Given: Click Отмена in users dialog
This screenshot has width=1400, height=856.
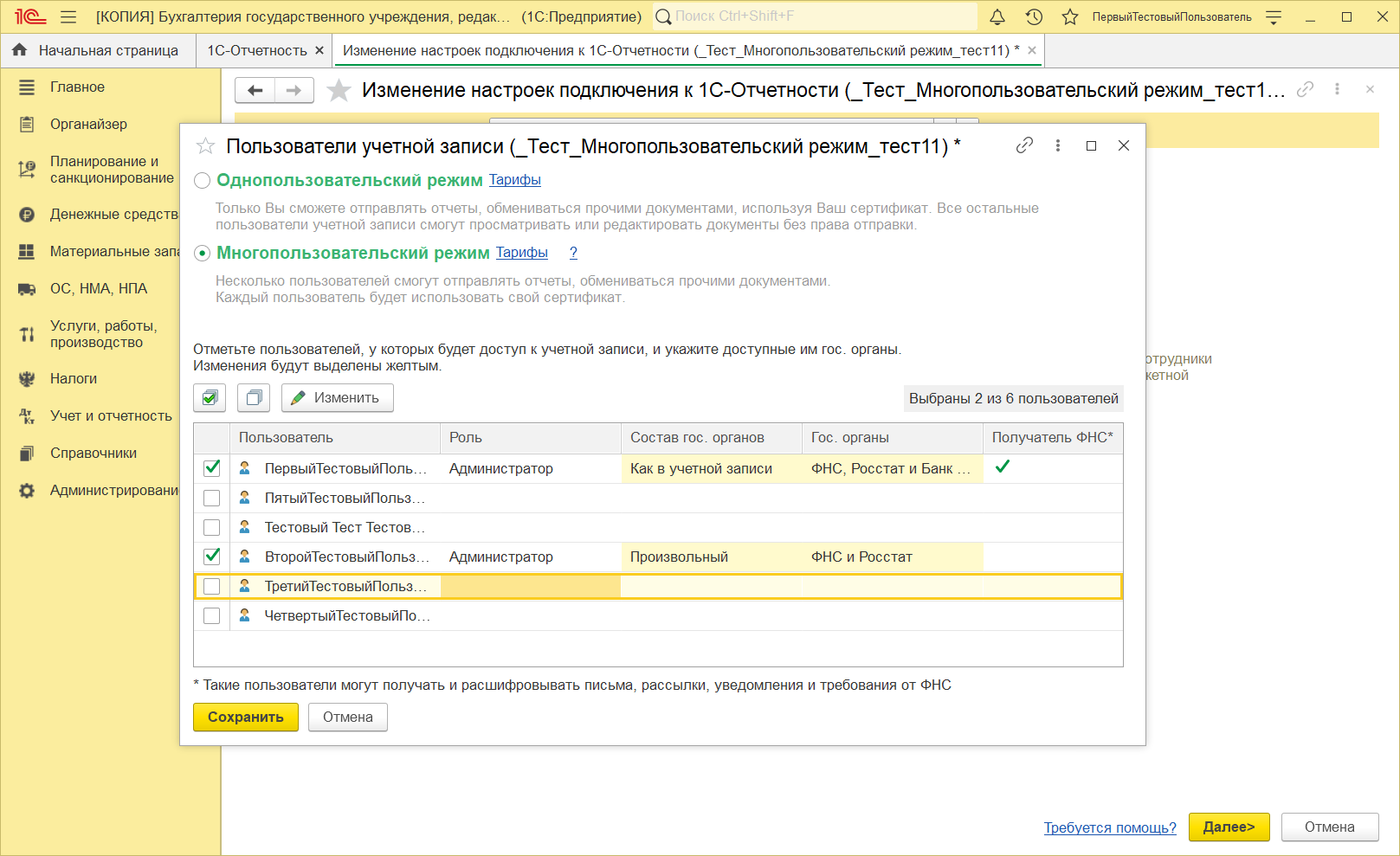Looking at the screenshot, I should point(348,717).
